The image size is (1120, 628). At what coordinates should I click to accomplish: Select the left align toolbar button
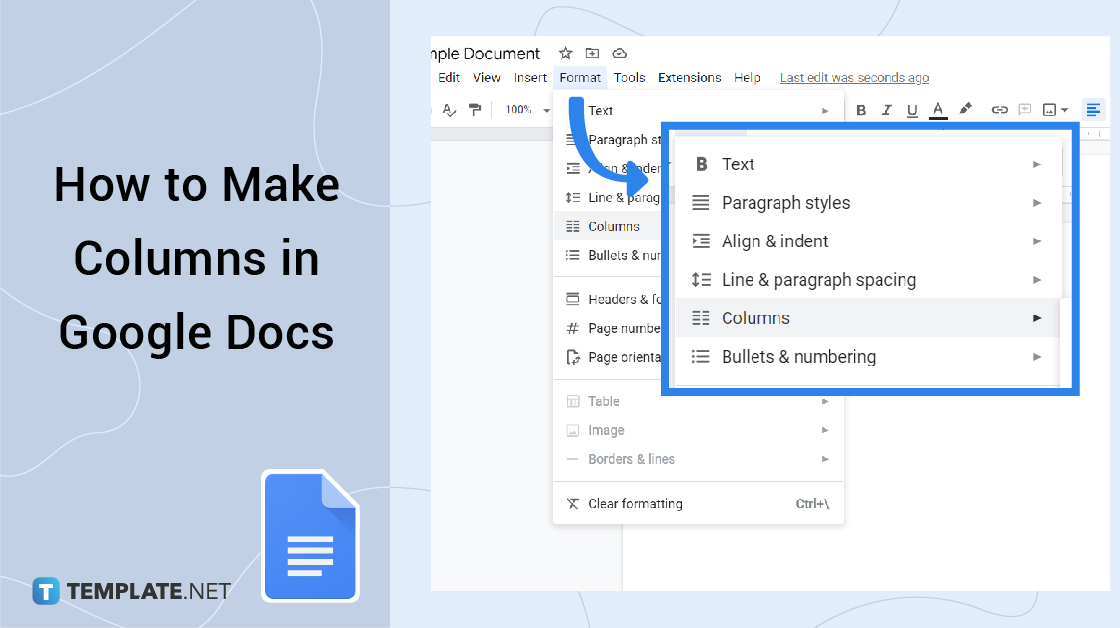pos(1093,110)
